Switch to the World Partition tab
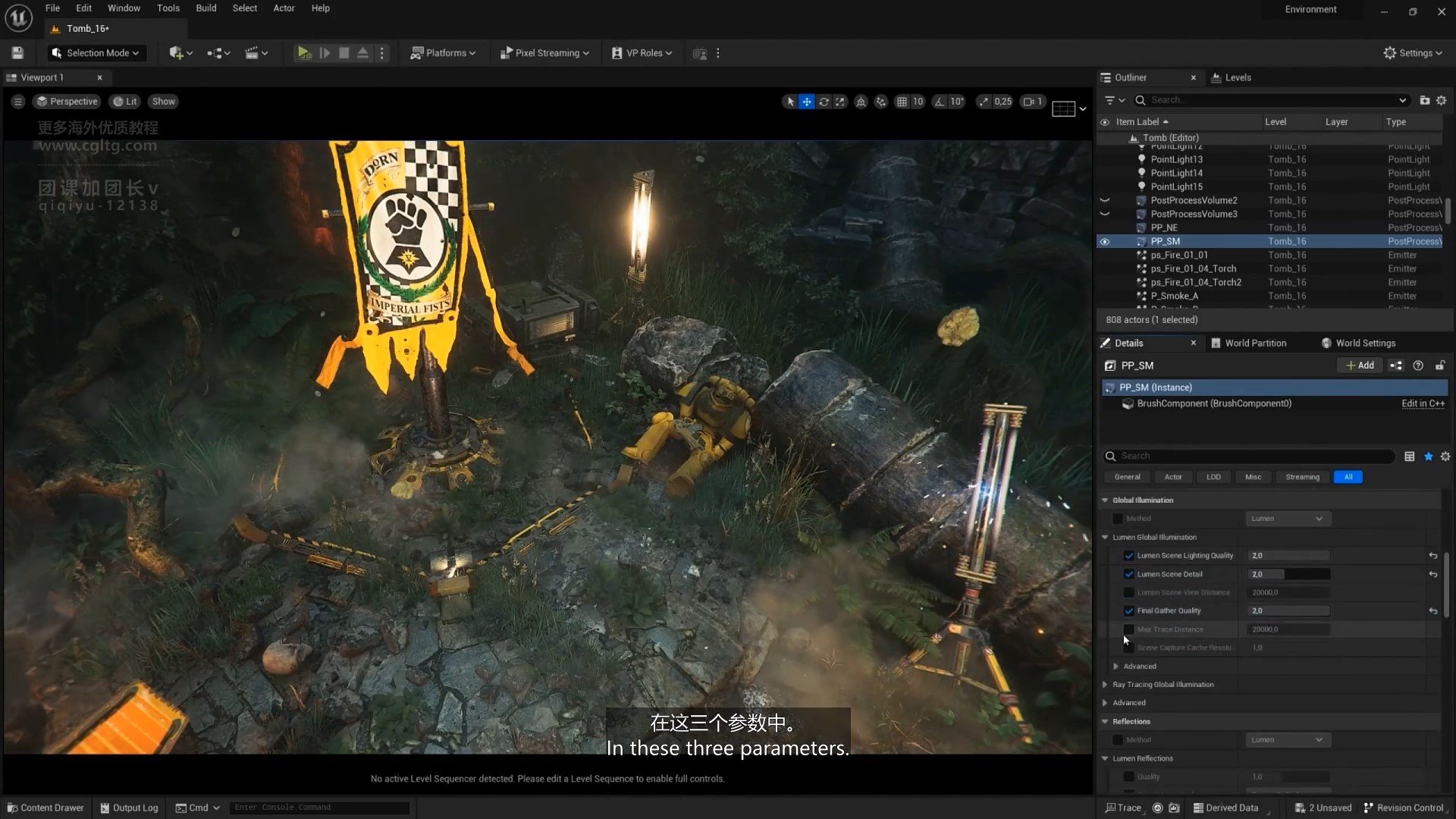This screenshot has height=819, width=1456. [x=1249, y=344]
